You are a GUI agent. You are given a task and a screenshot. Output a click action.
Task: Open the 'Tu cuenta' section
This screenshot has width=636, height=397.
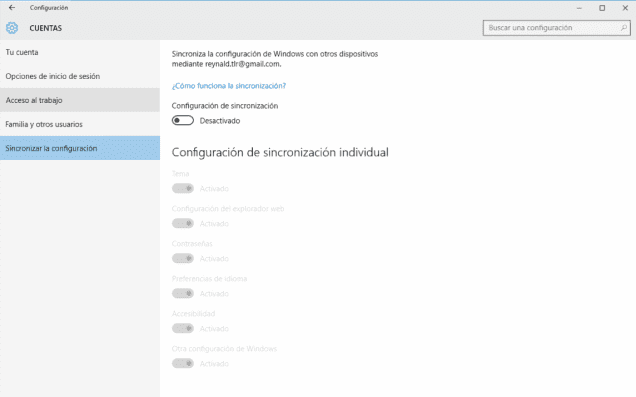80,52
